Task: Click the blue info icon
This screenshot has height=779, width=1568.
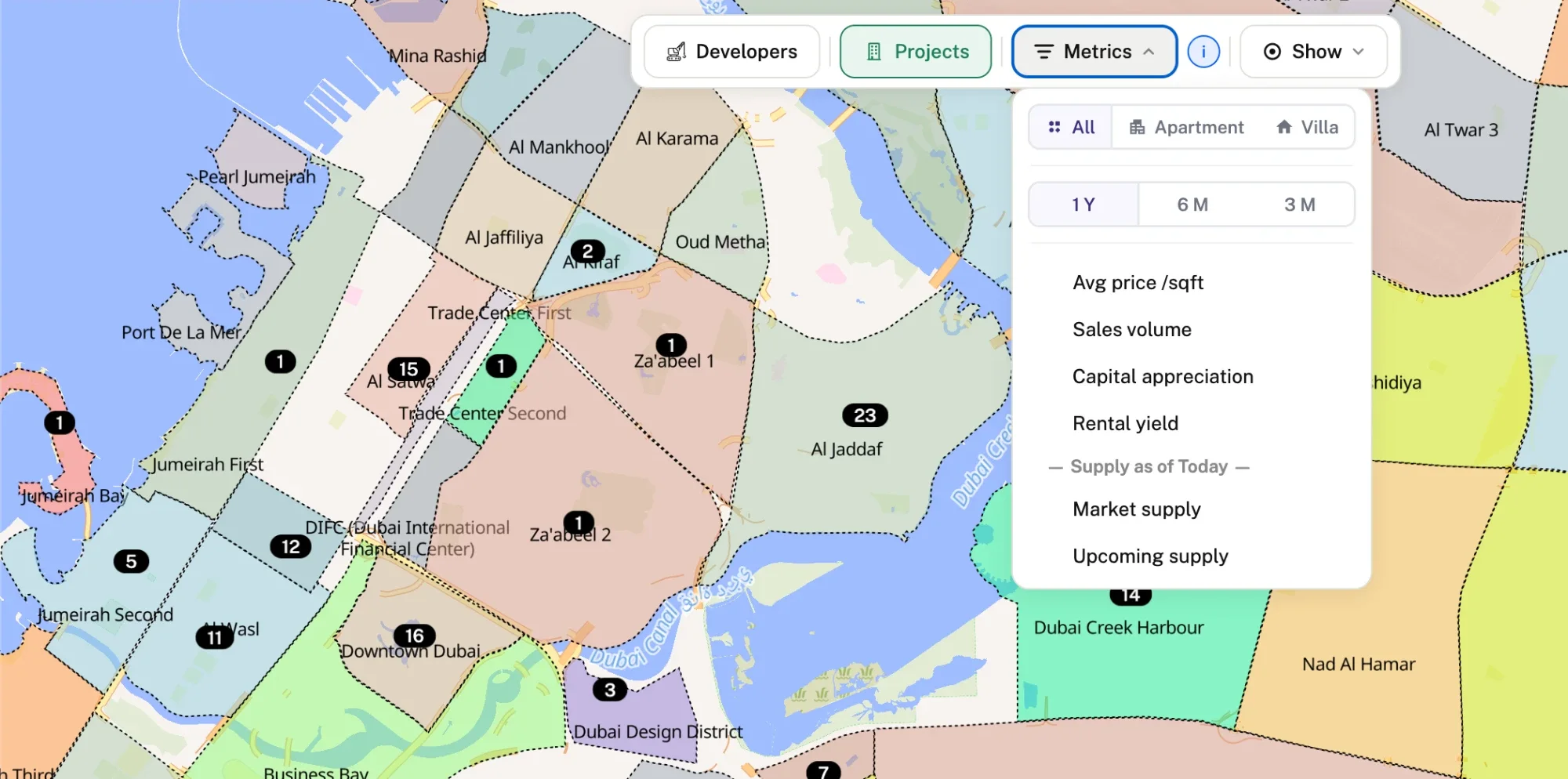Action: (x=1203, y=52)
